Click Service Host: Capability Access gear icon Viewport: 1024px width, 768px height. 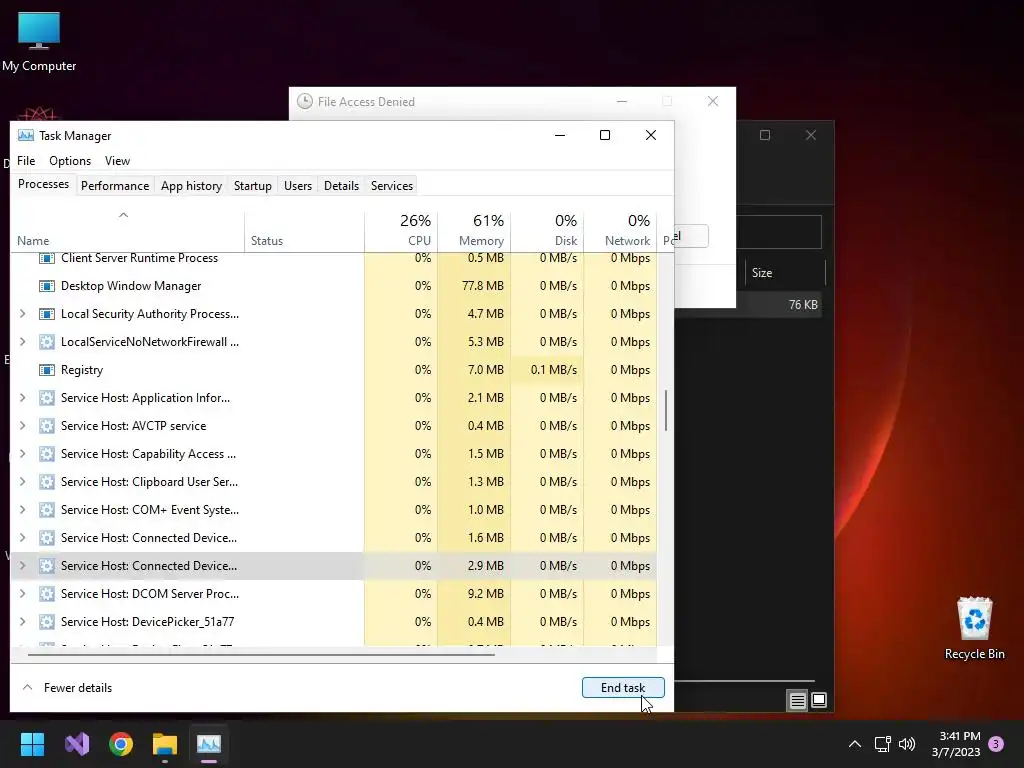coord(46,454)
